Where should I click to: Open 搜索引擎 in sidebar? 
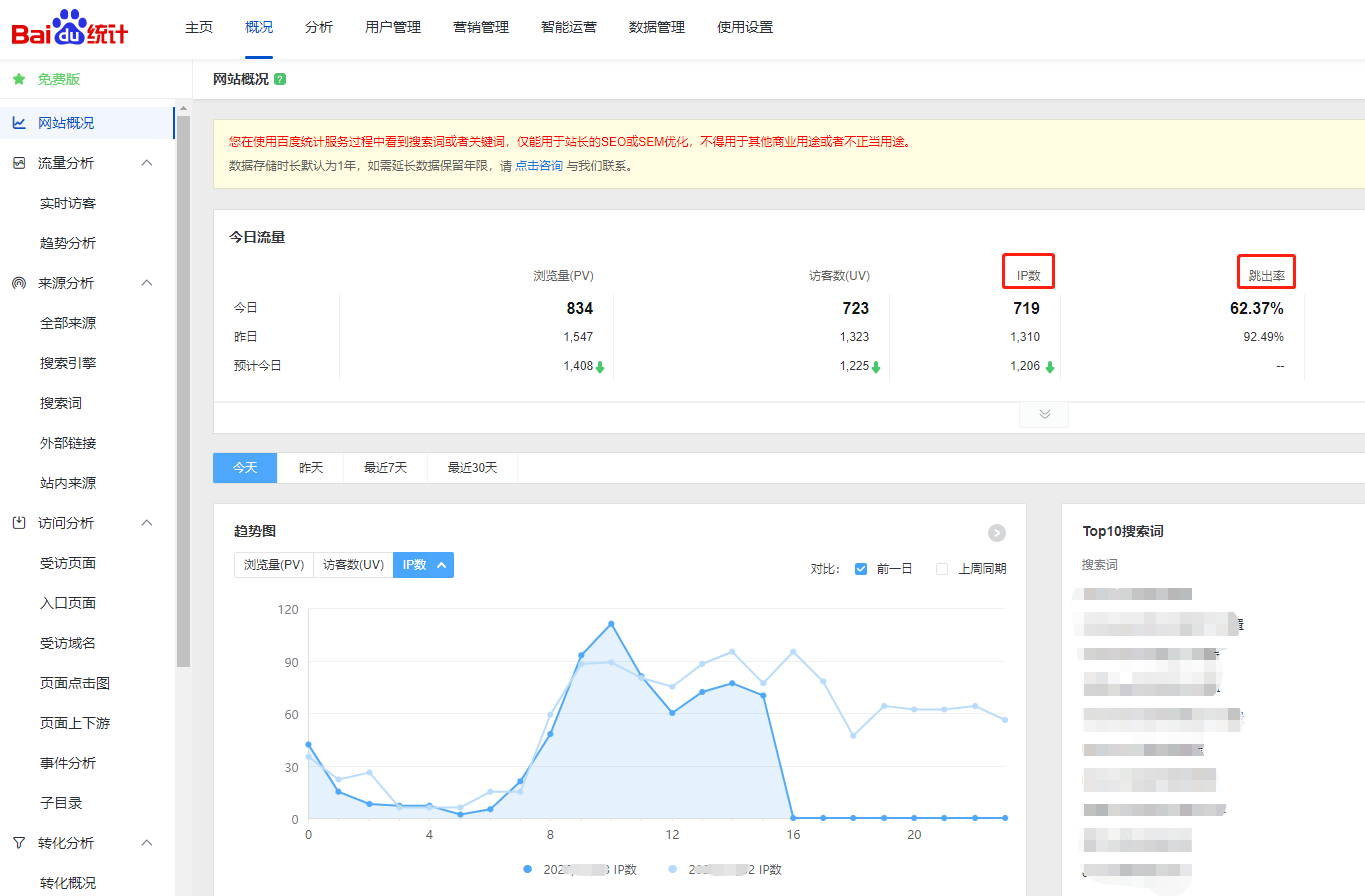[x=68, y=363]
